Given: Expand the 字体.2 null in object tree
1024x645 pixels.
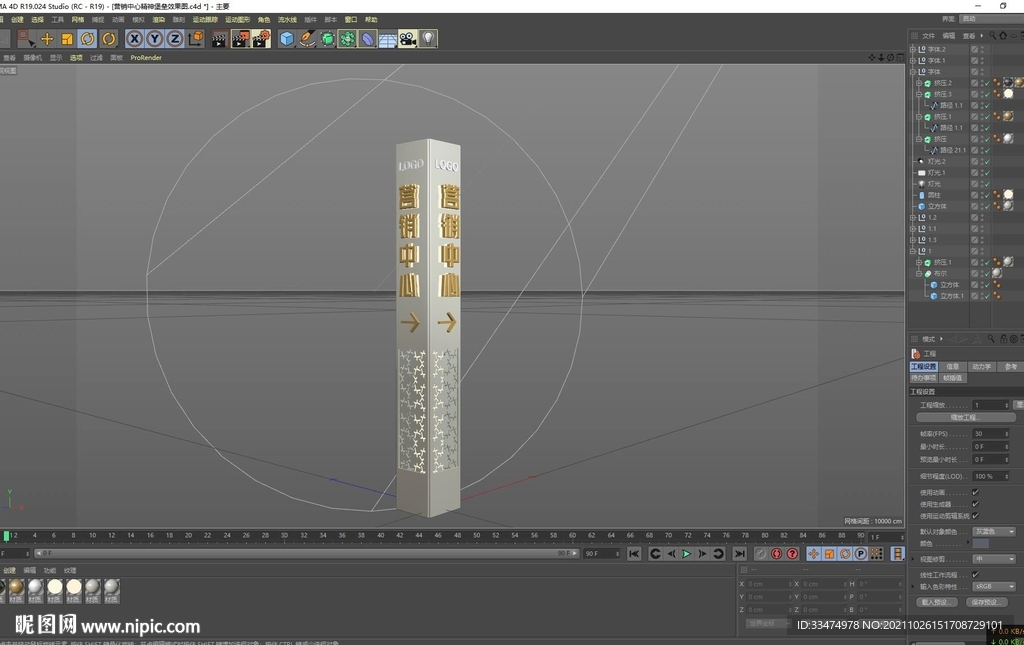Looking at the screenshot, I should coord(913,49).
